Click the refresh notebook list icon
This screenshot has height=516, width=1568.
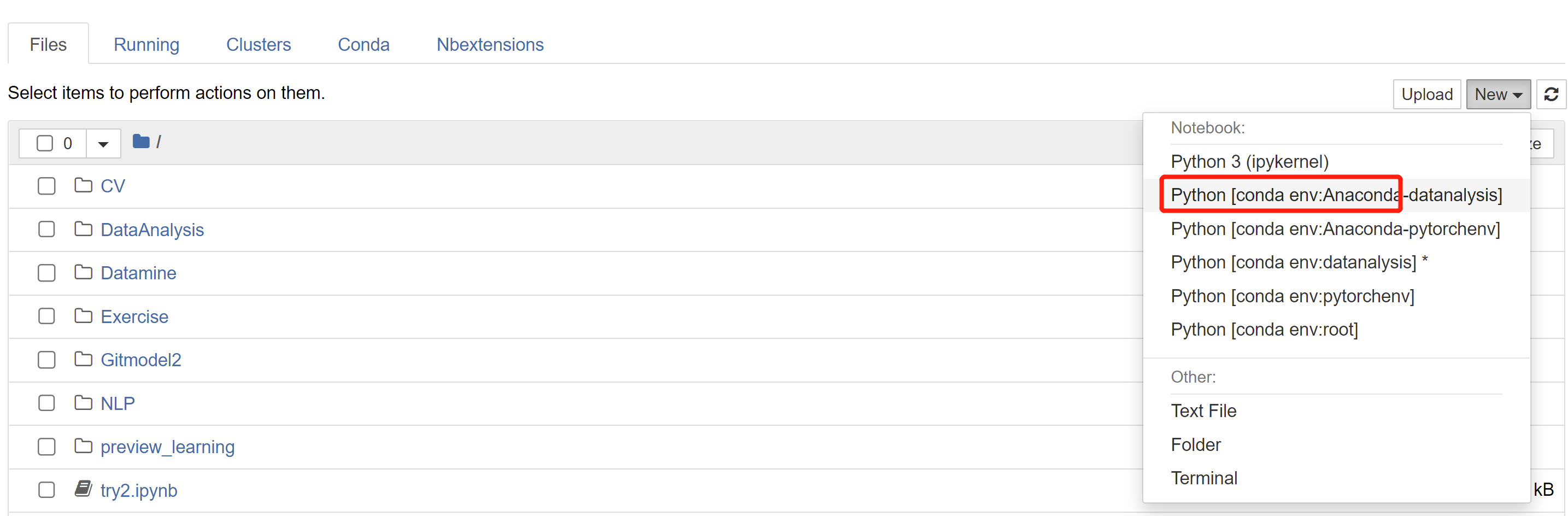[1551, 95]
